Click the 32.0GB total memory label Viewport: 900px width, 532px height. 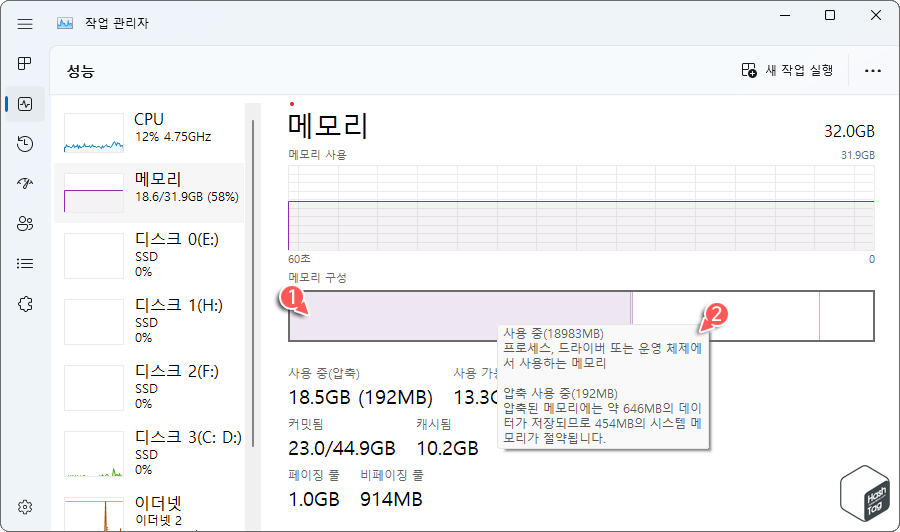point(849,131)
